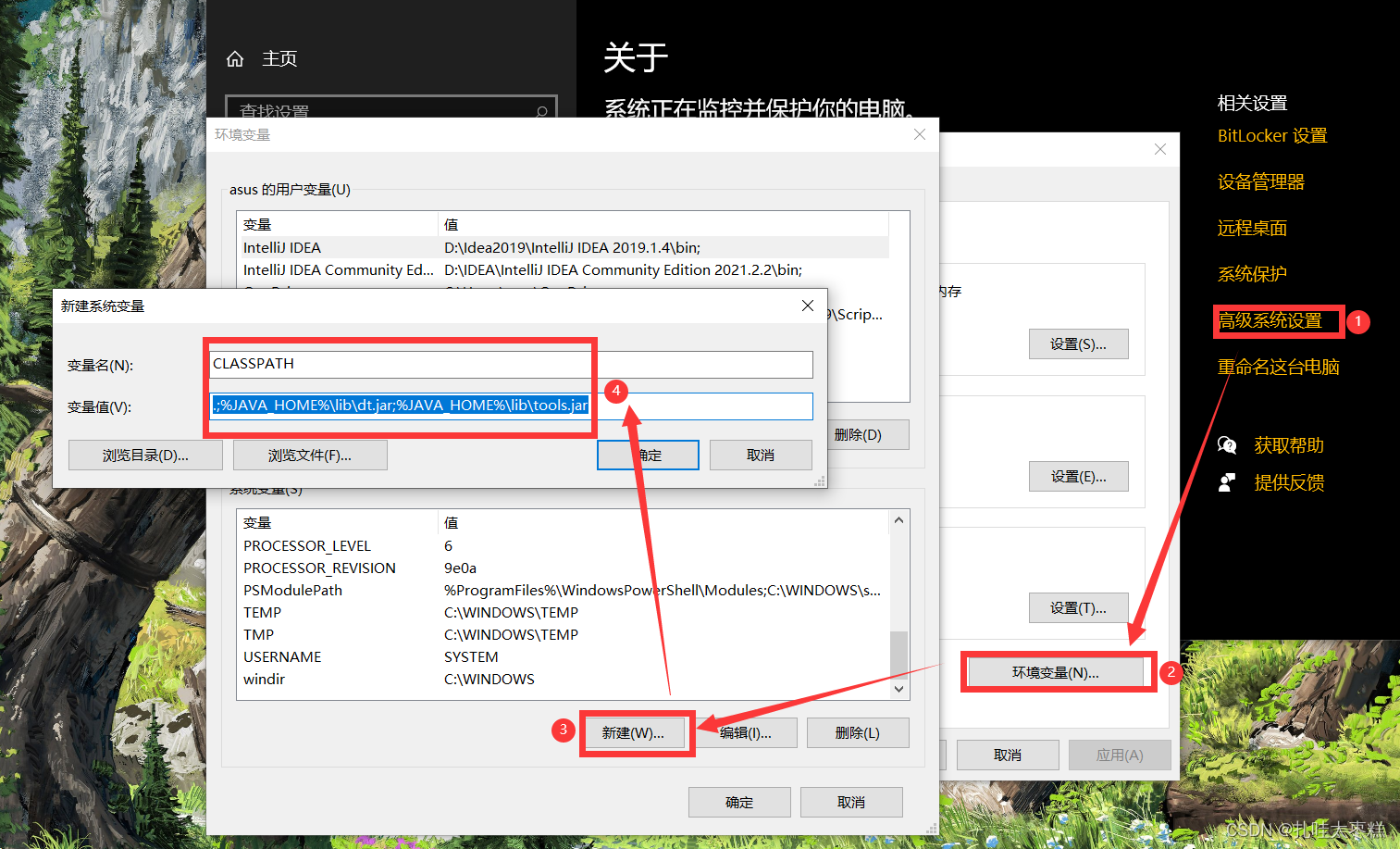The width and height of the screenshot is (1400, 849).
Task: Confirm new variable with 确定 button
Action: click(x=648, y=455)
